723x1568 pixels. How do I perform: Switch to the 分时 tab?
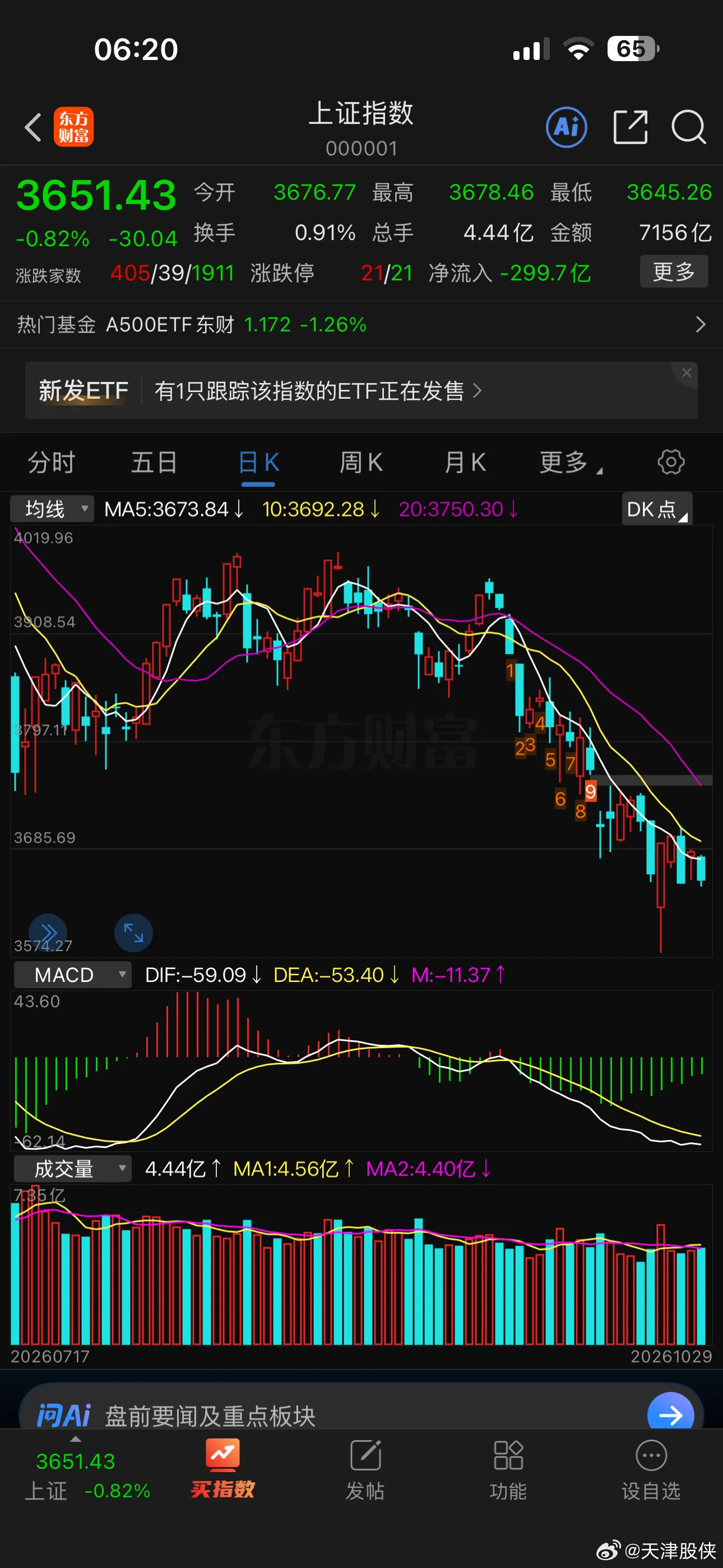[x=51, y=463]
